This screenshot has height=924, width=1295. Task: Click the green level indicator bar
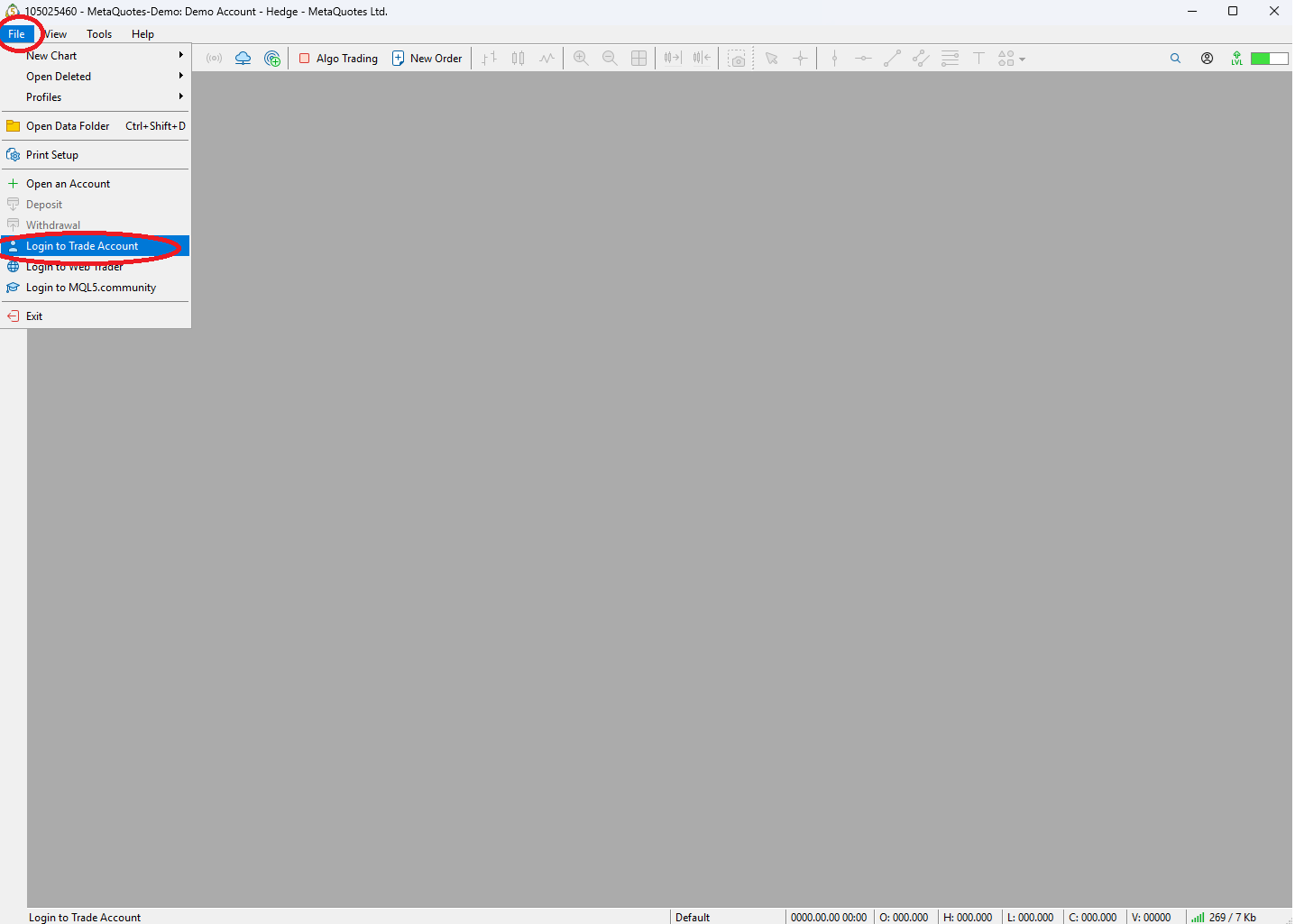click(1269, 59)
